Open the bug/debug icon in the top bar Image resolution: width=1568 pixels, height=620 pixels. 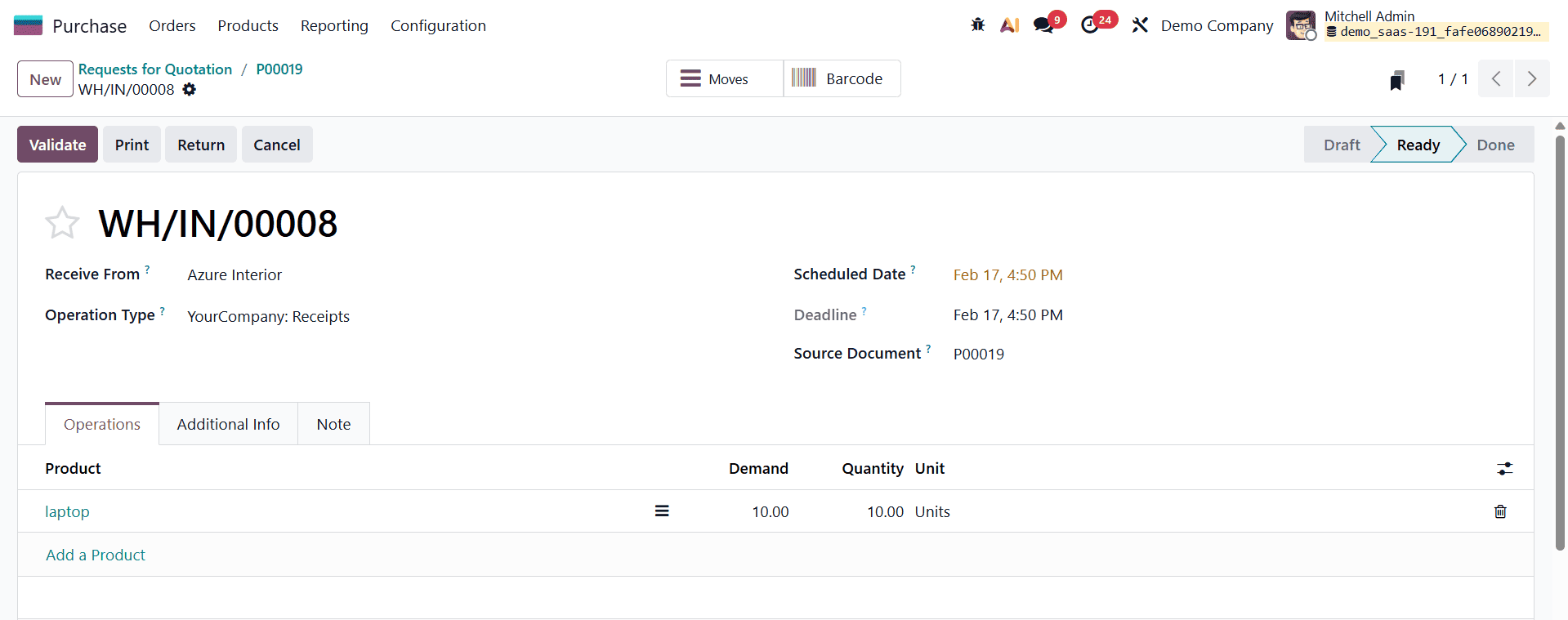(x=977, y=25)
